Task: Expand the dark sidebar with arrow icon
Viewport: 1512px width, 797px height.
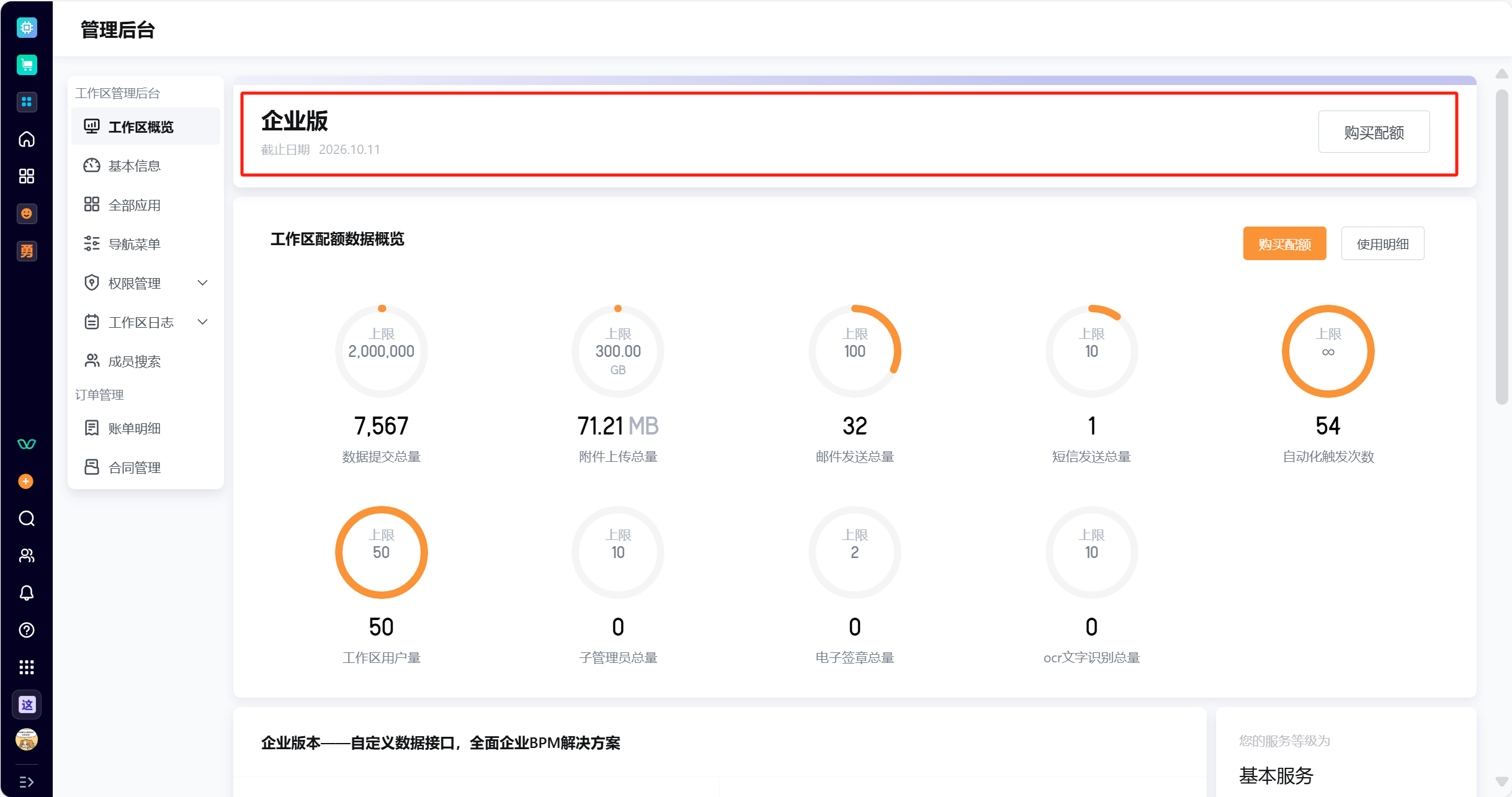Action: pyautogui.click(x=27, y=782)
